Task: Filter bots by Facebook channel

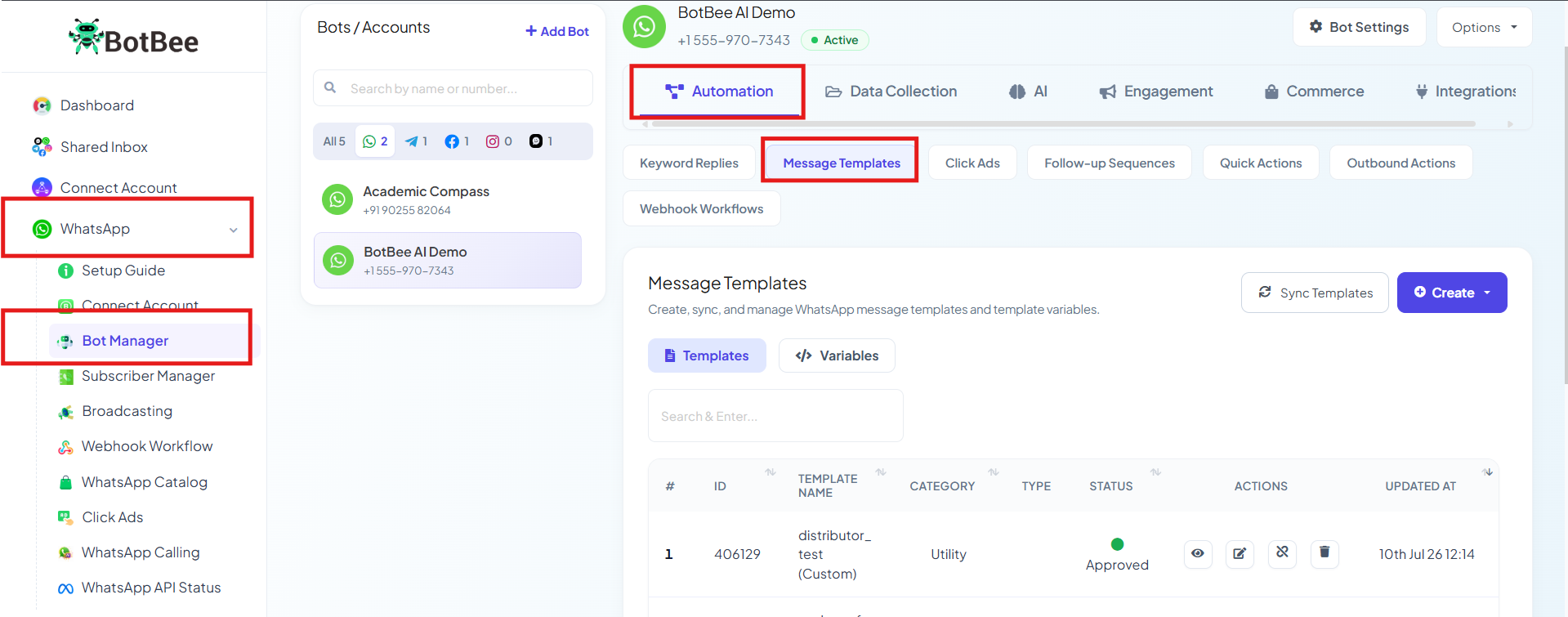Action: coord(457,141)
